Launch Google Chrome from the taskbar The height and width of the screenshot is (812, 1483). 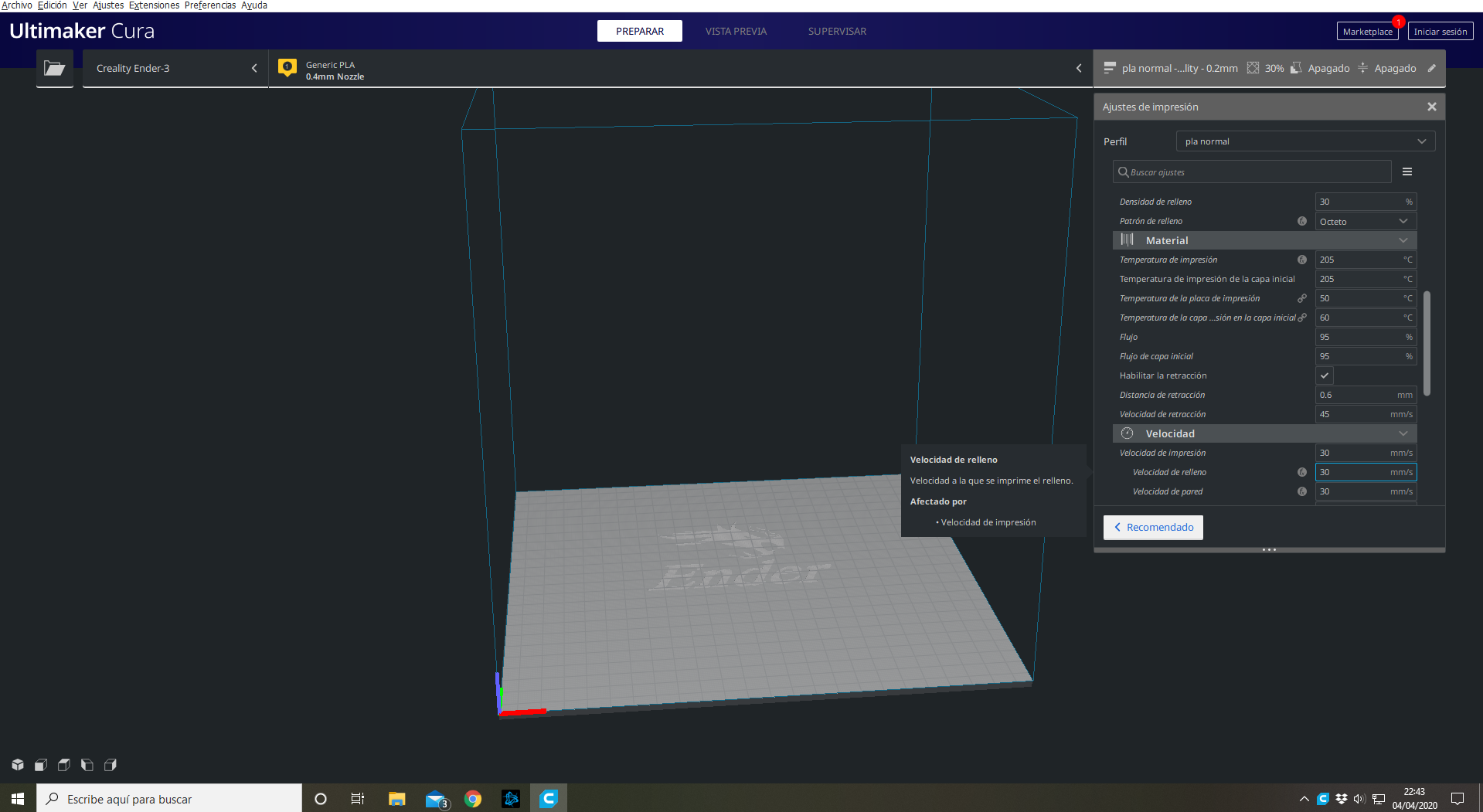(473, 799)
